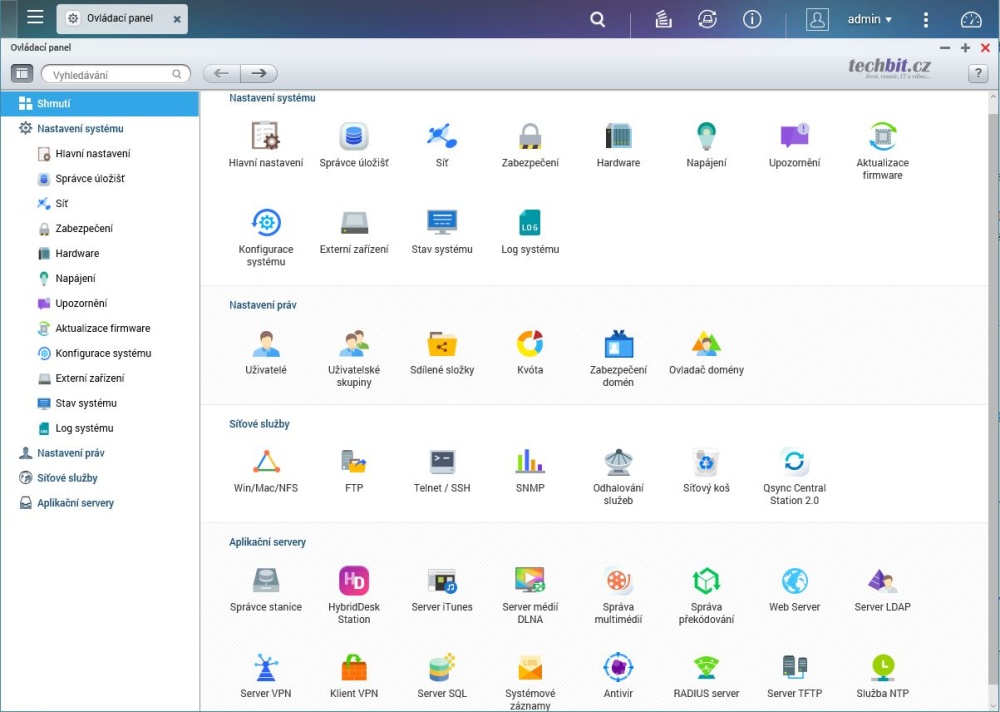Click the help question mark button
This screenshot has width=1000, height=712.
pyautogui.click(x=978, y=74)
